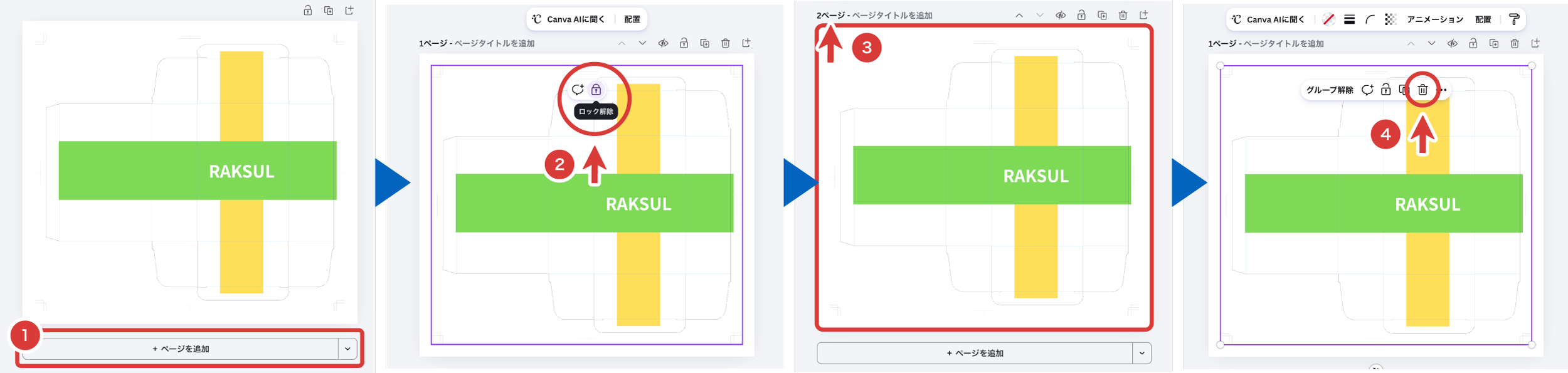1568x373 pixels.
Task: Click the copy style paint roller icon
Action: [1514, 19]
